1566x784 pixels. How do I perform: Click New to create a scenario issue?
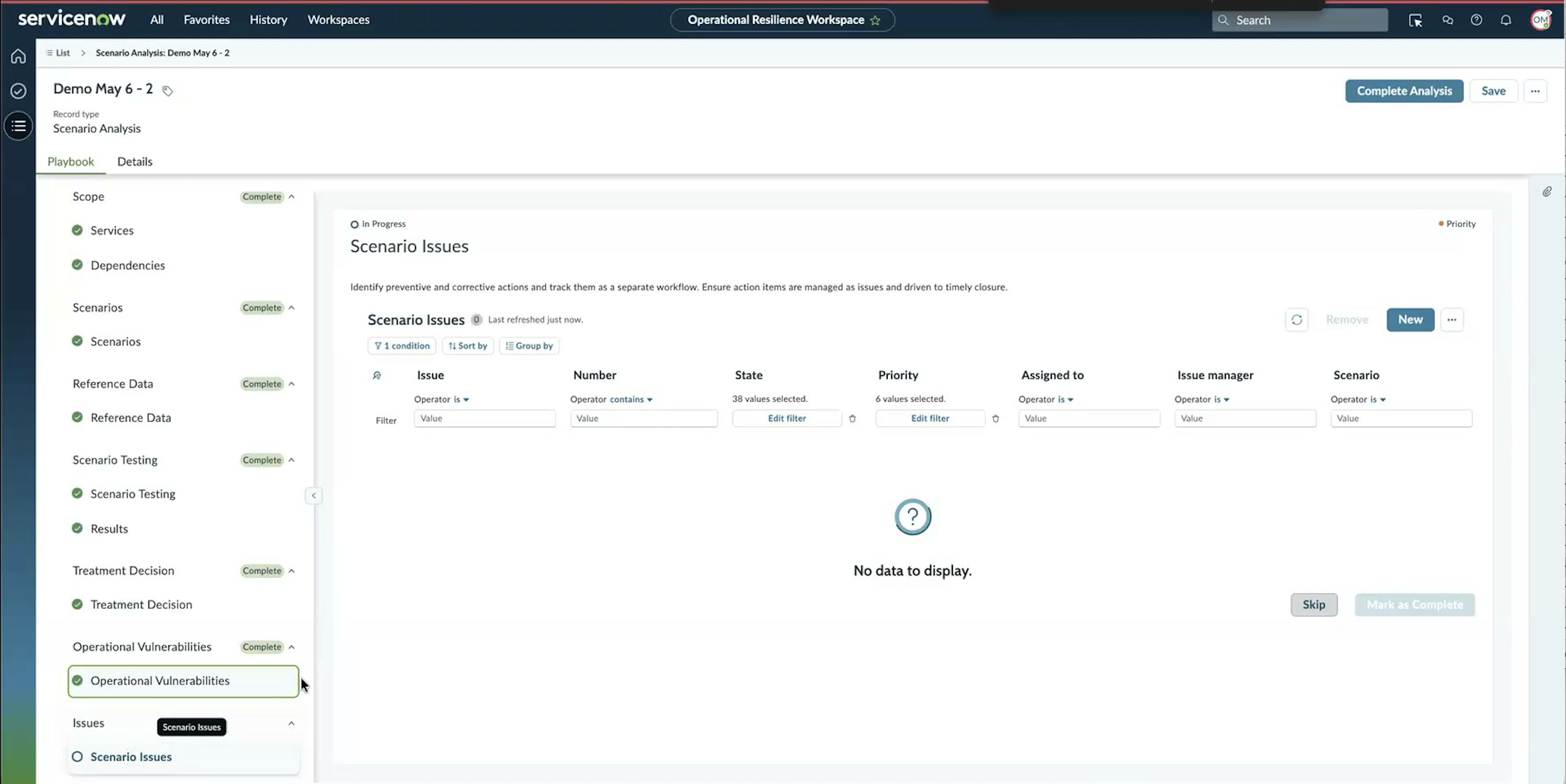pos(1411,320)
